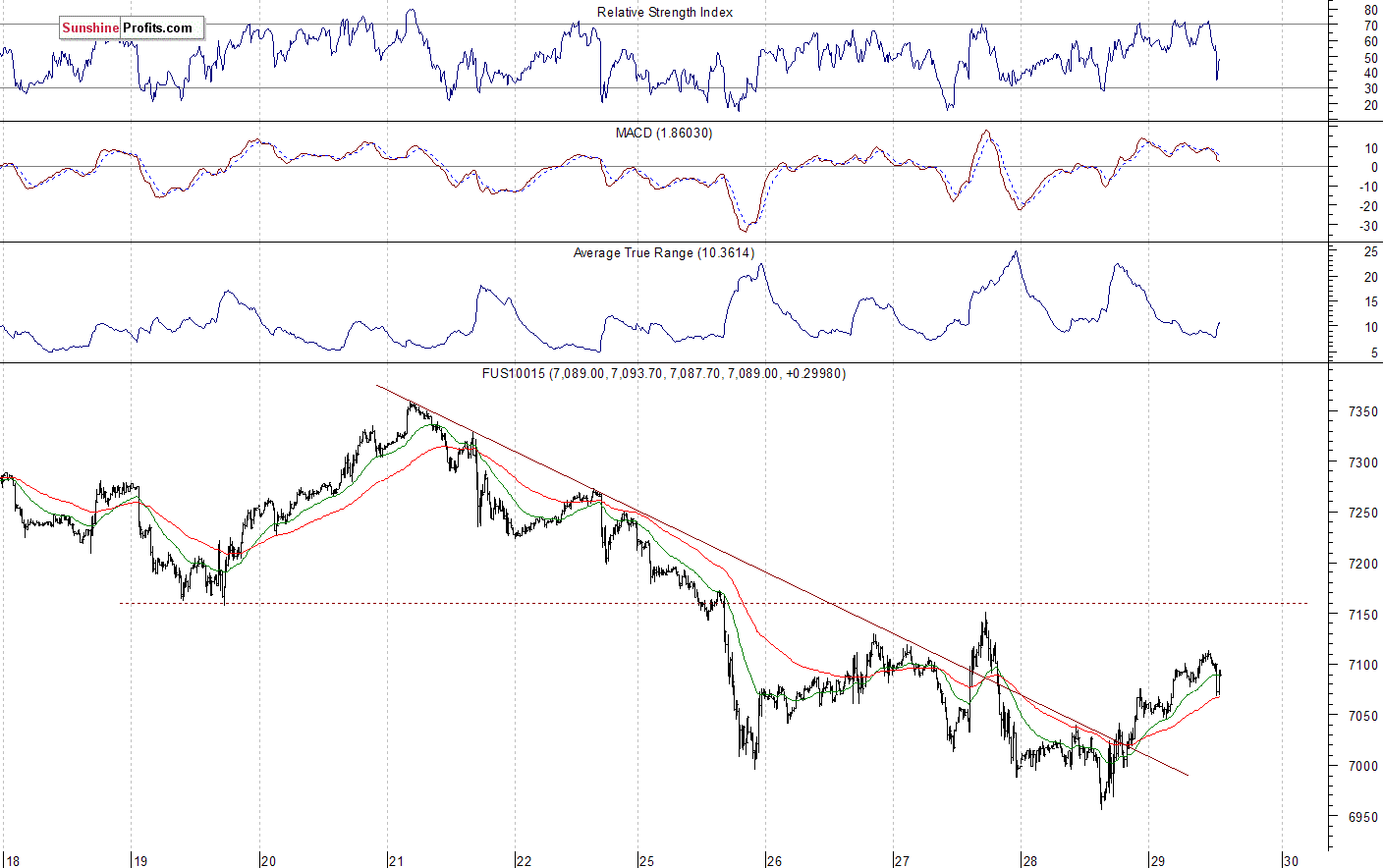The height and width of the screenshot is (868, 1383).
Task: Click the MACD axis value -30
Action: pyautogui.click(x=1368, y=227)
